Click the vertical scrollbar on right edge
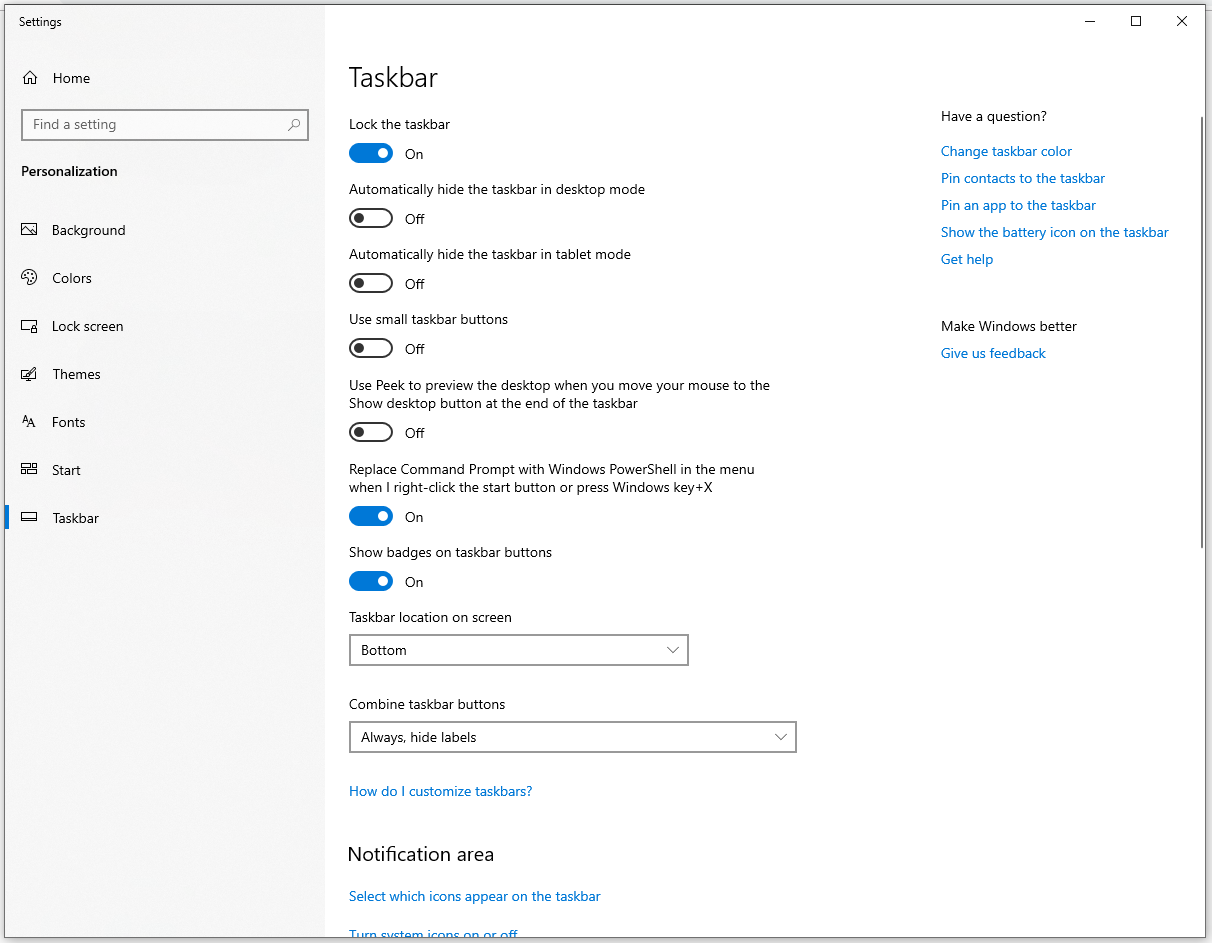 pyautogui.click(x=1202, y=330)
